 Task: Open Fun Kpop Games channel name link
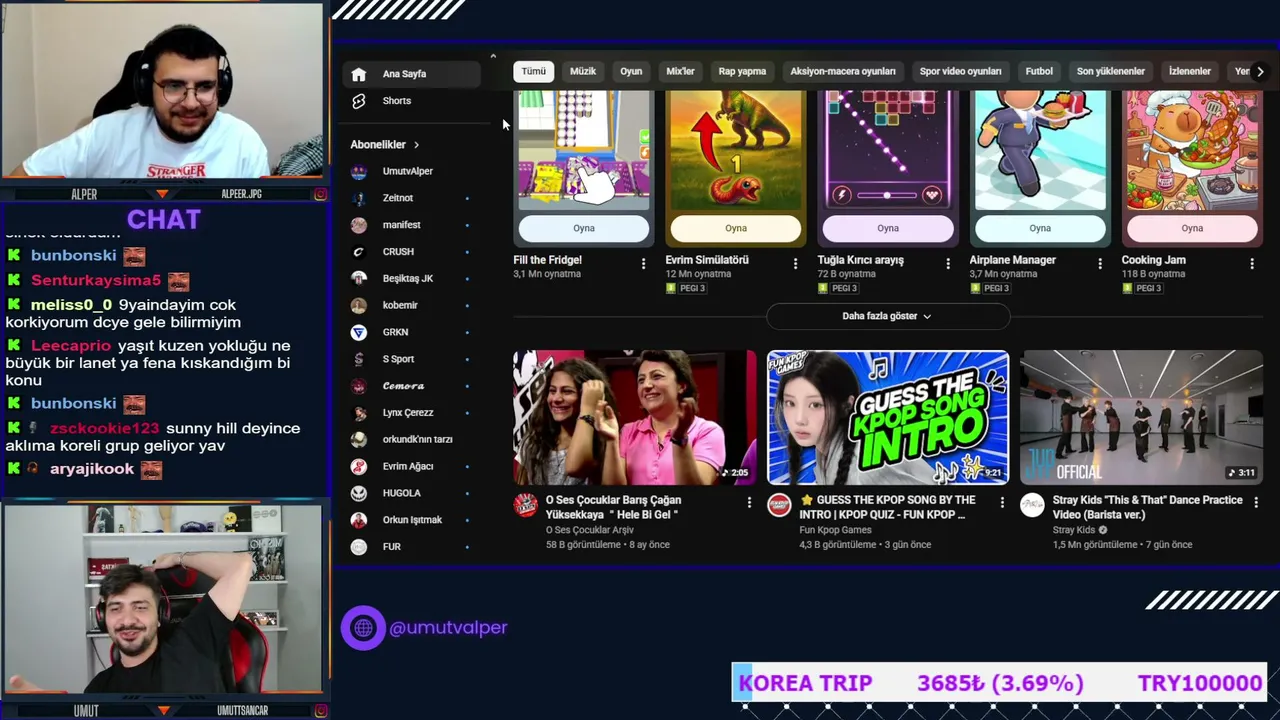click(835, 530)
